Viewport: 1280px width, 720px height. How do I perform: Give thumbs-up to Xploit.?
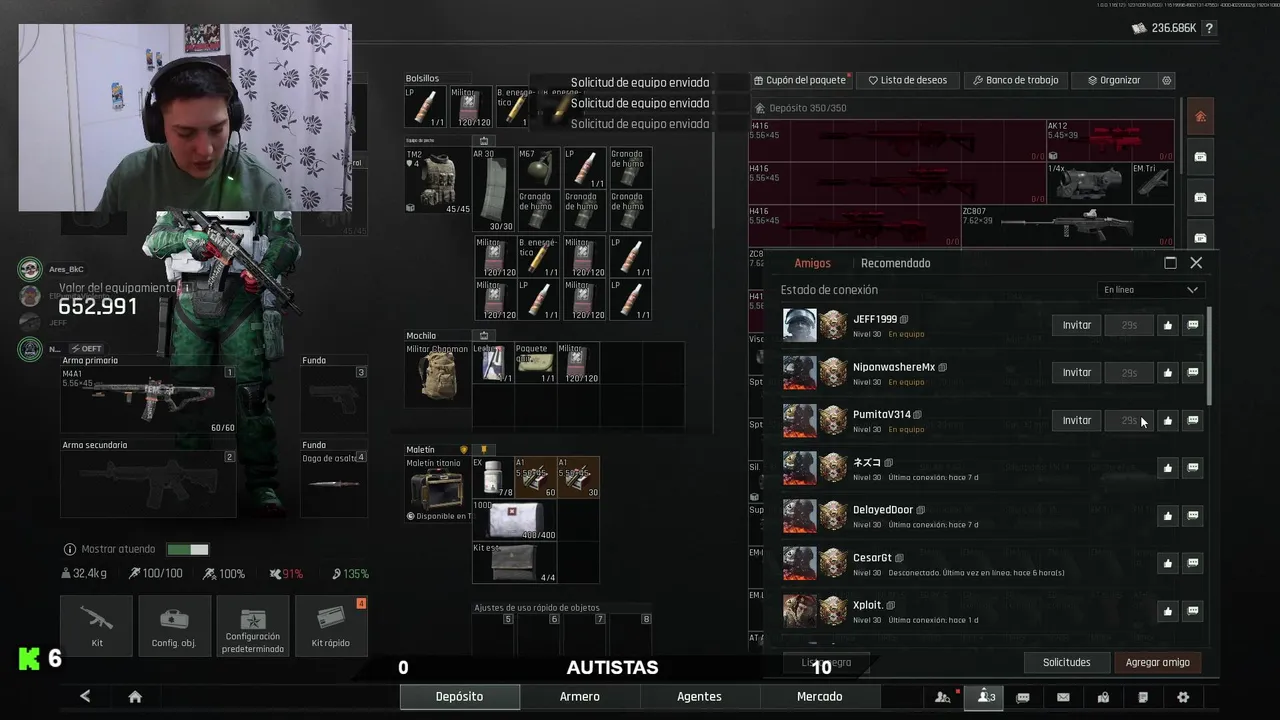(x=1167, y=611)
